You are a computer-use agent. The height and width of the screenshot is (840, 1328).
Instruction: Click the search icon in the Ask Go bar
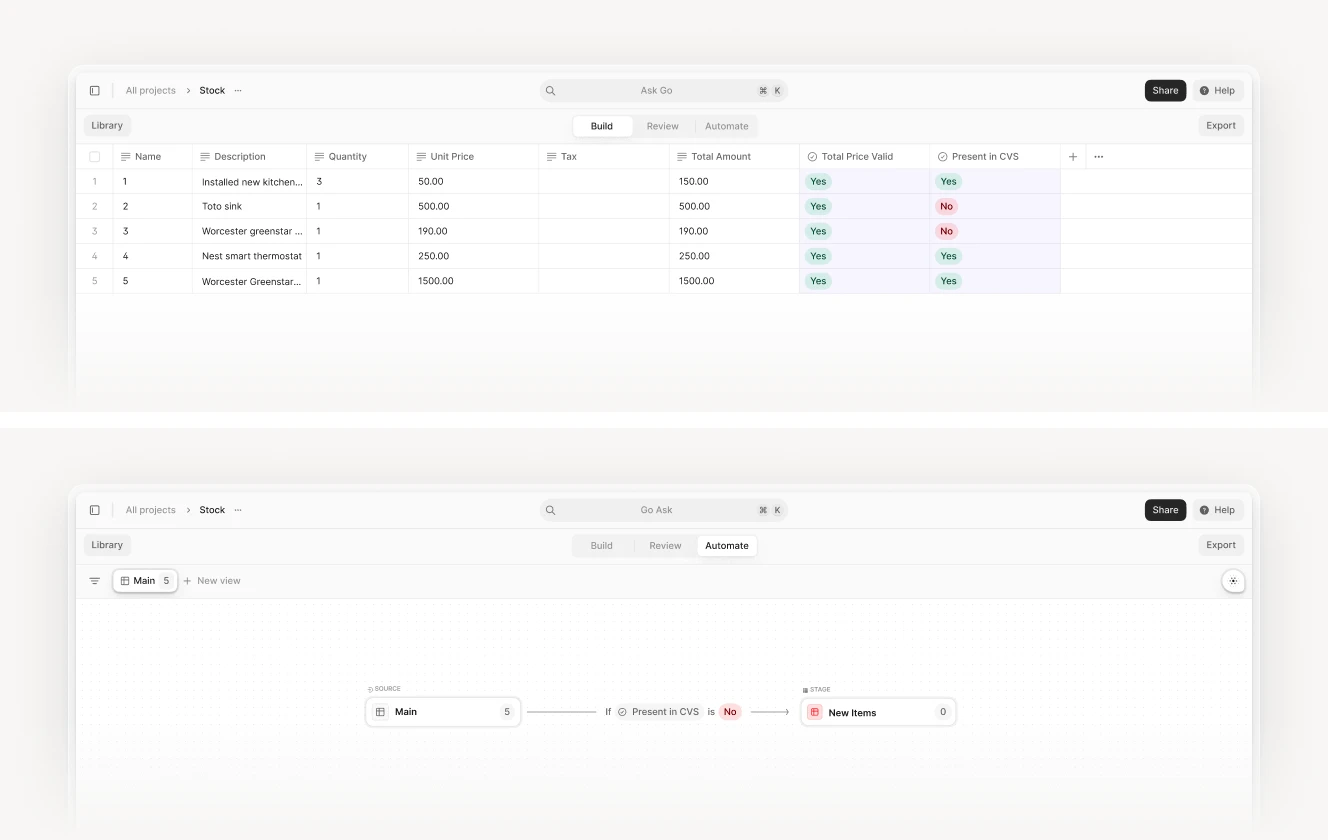550,91
